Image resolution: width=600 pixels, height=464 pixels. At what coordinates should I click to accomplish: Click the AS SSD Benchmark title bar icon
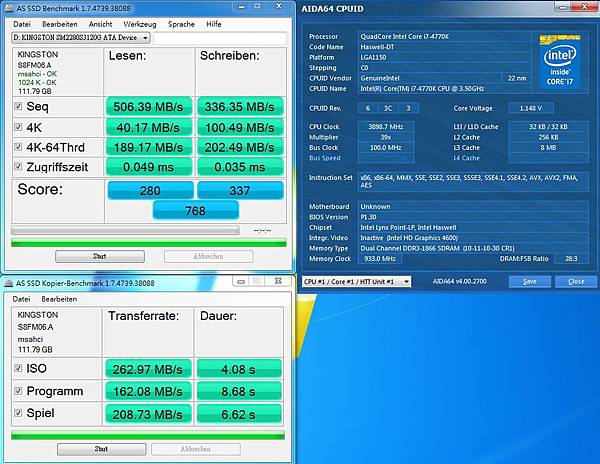coord(8,8)
